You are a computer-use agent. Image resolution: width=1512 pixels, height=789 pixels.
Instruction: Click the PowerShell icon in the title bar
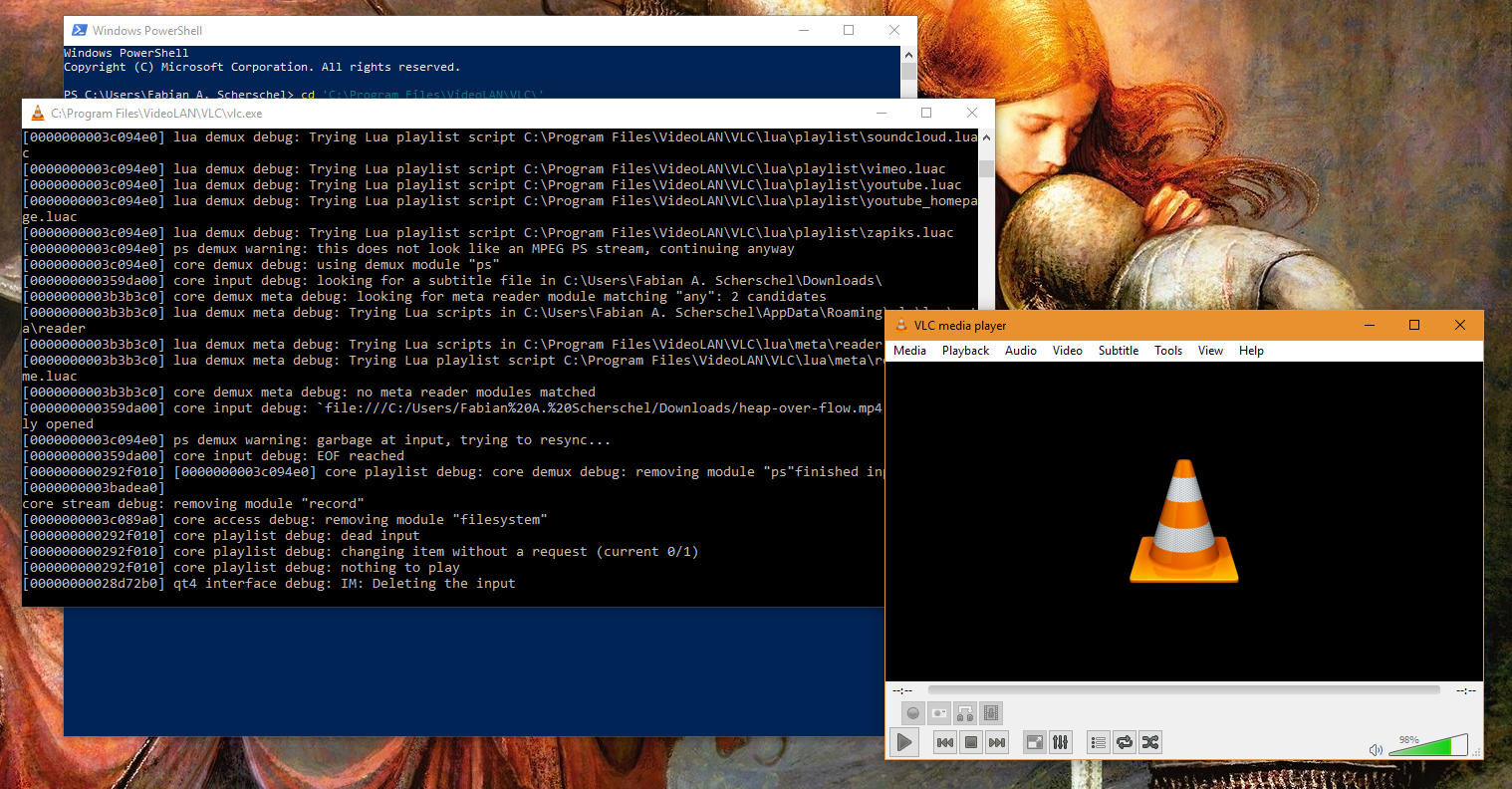pyautogui.click(x=79, y=31)
